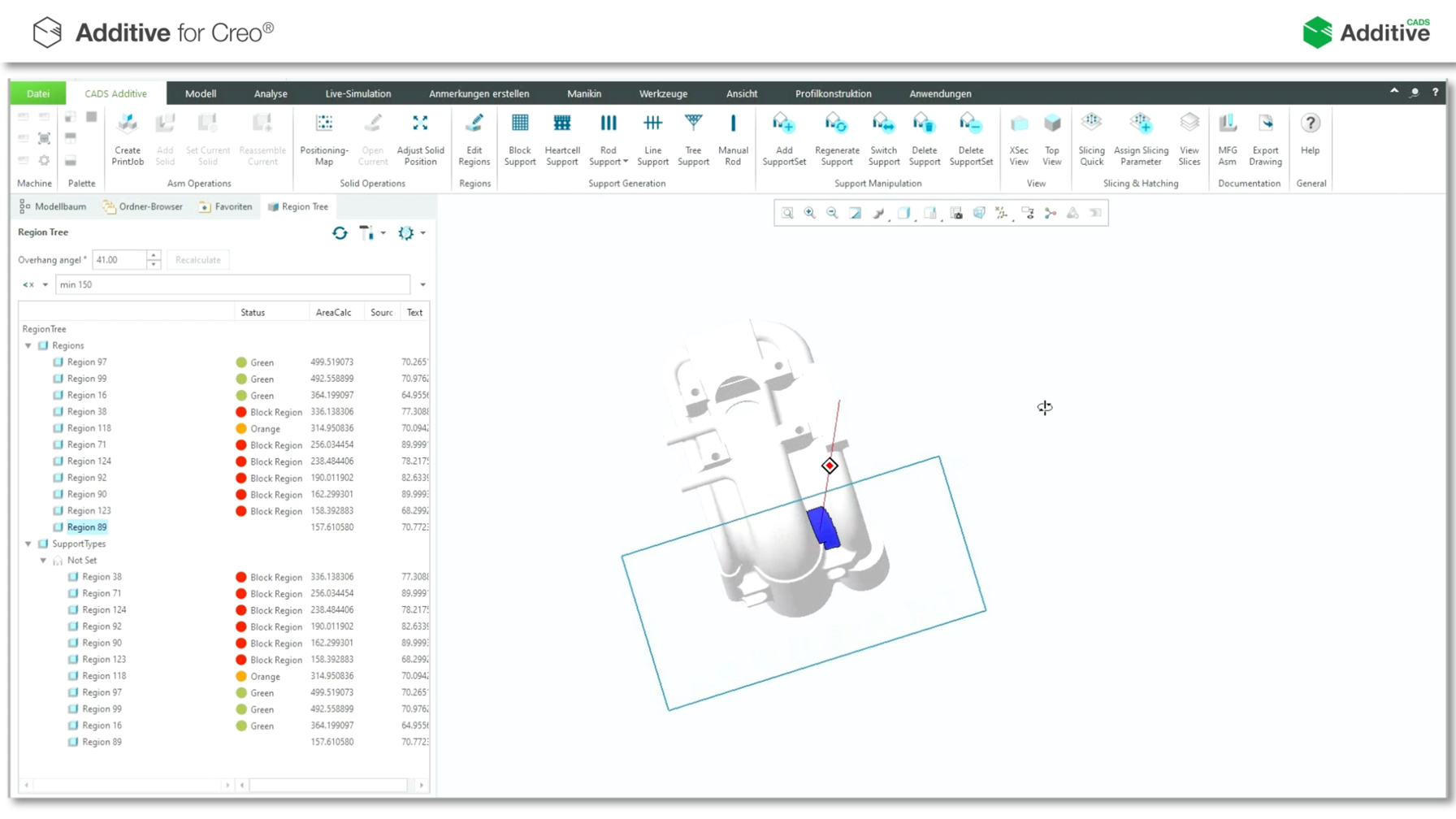Switch to the Analyse tab
The image size is (1456, 819).
pos(271,93)
